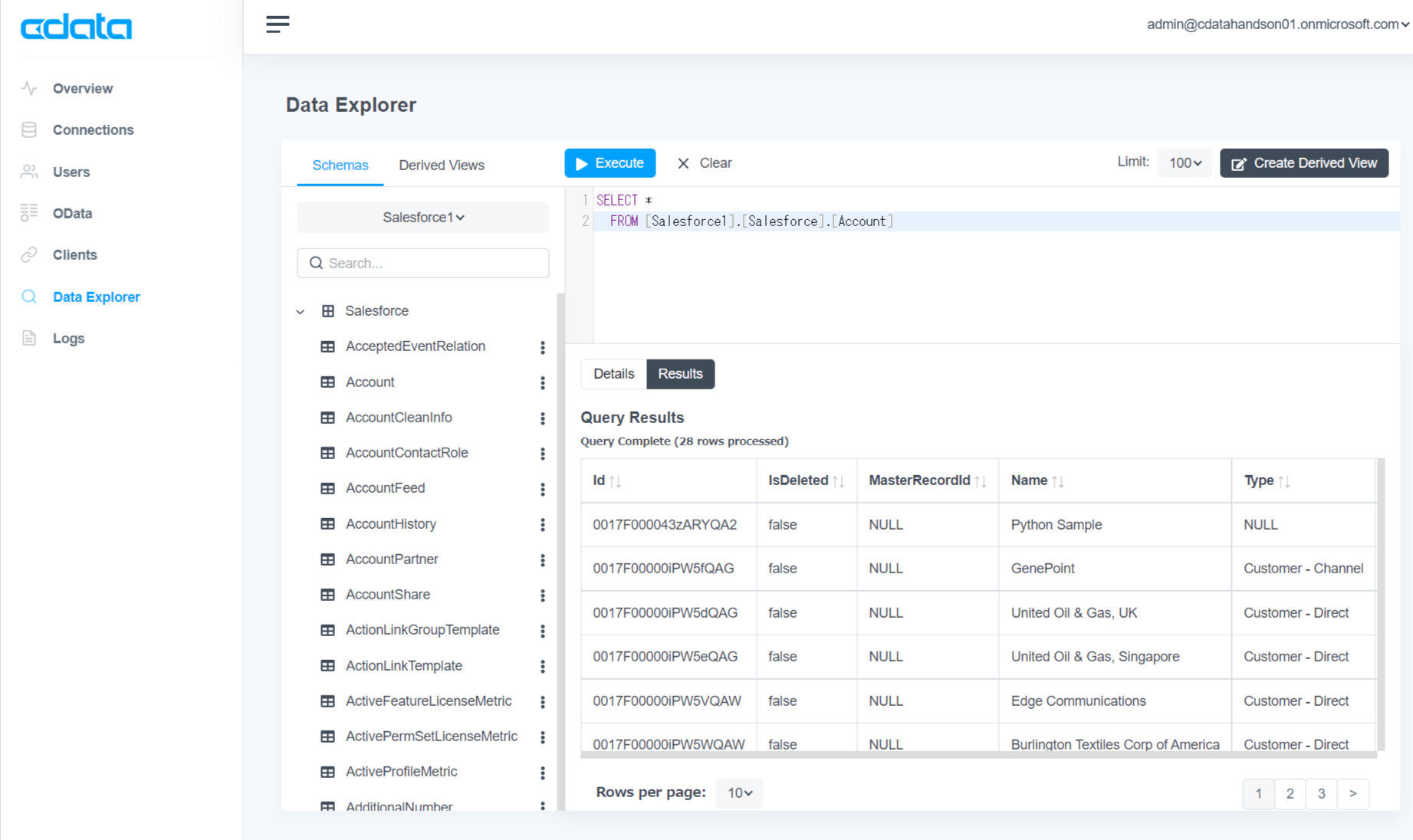Image resolution: width=1413 pixels, height=840 pixels.
Task: Switch to the Derived Views tab
Action: [x=441, y=166]
